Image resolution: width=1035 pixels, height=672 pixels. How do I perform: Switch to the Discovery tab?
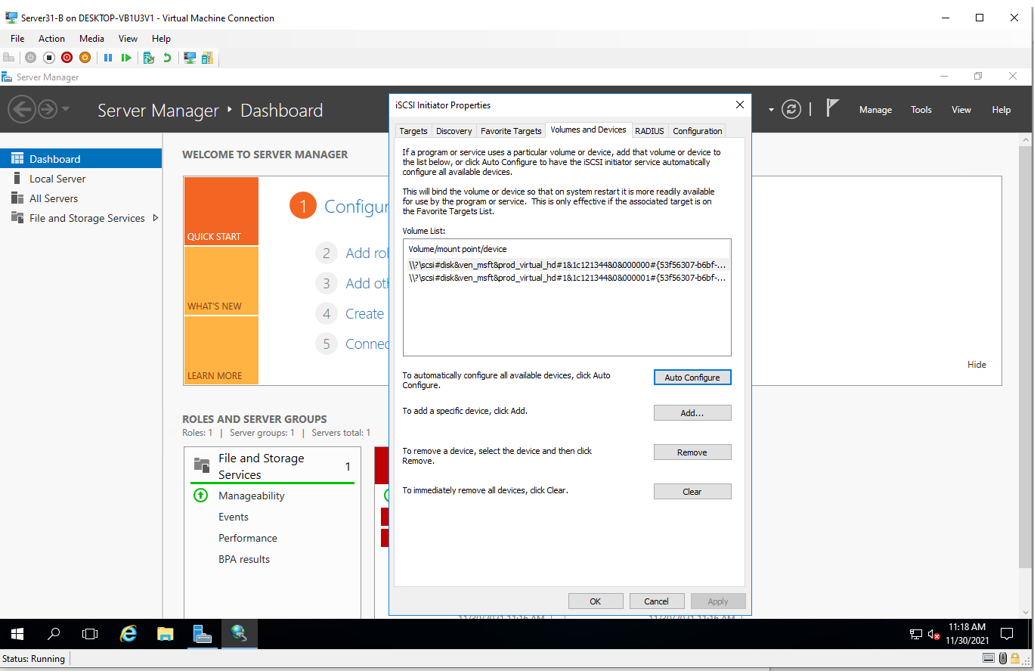tap(454, 131)
